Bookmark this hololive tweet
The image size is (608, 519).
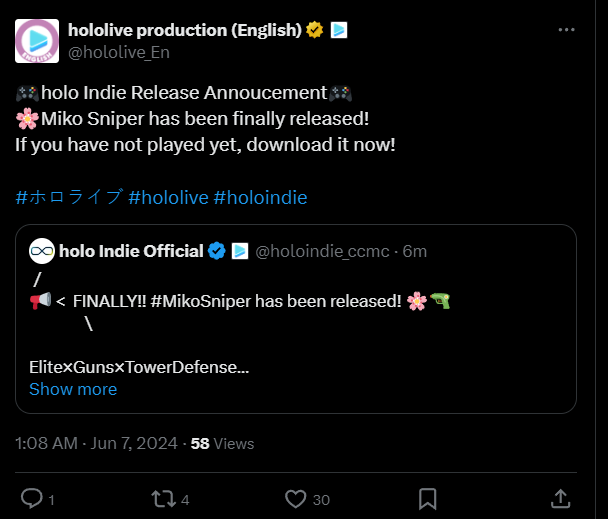(x=427, y=498)
